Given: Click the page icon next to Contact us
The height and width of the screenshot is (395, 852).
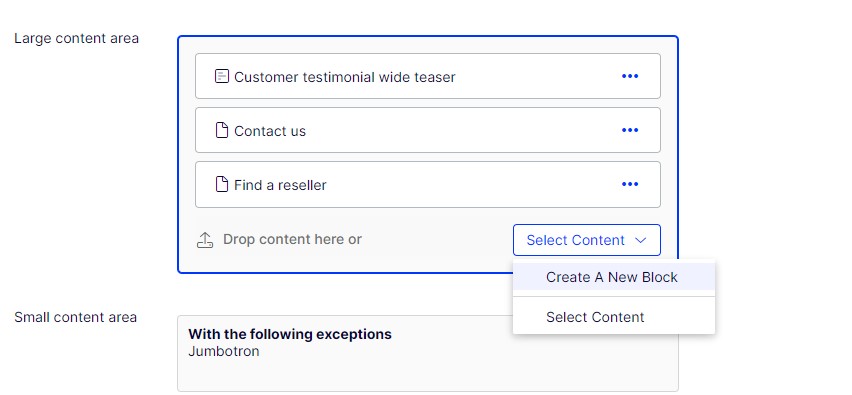Looking at the screenshot, I should tap(222, 130).
